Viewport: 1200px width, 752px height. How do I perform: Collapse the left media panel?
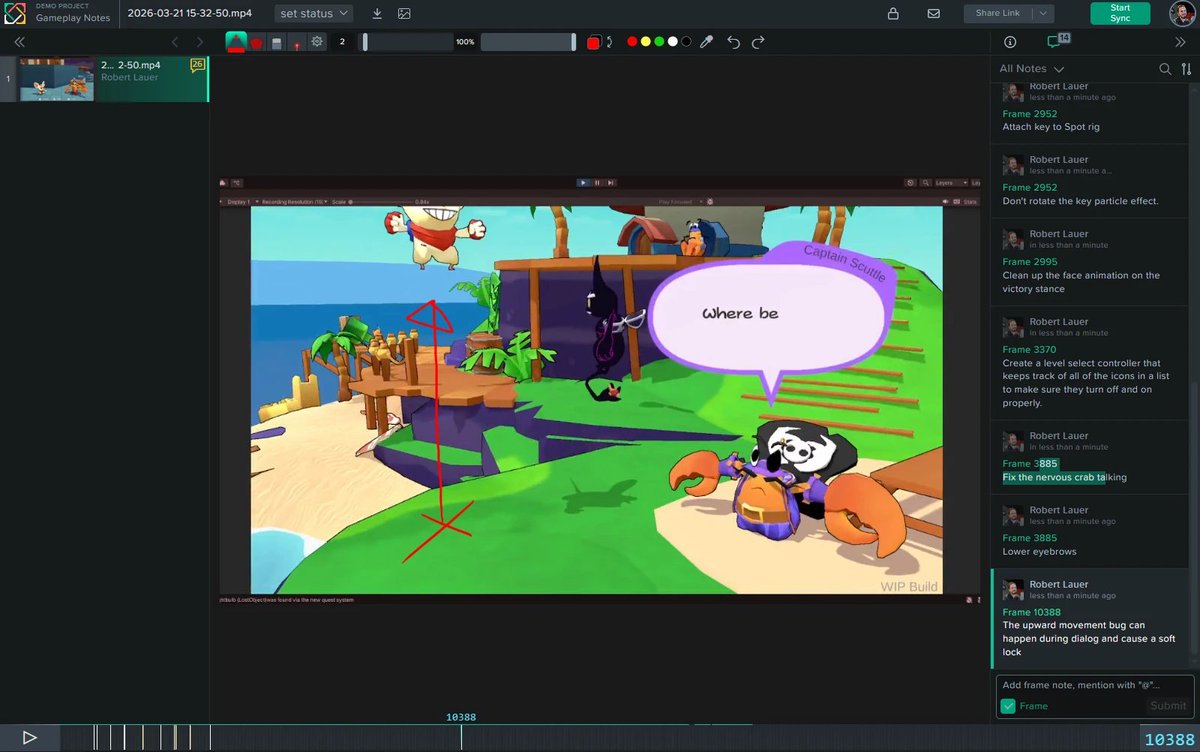coord(19,42)
